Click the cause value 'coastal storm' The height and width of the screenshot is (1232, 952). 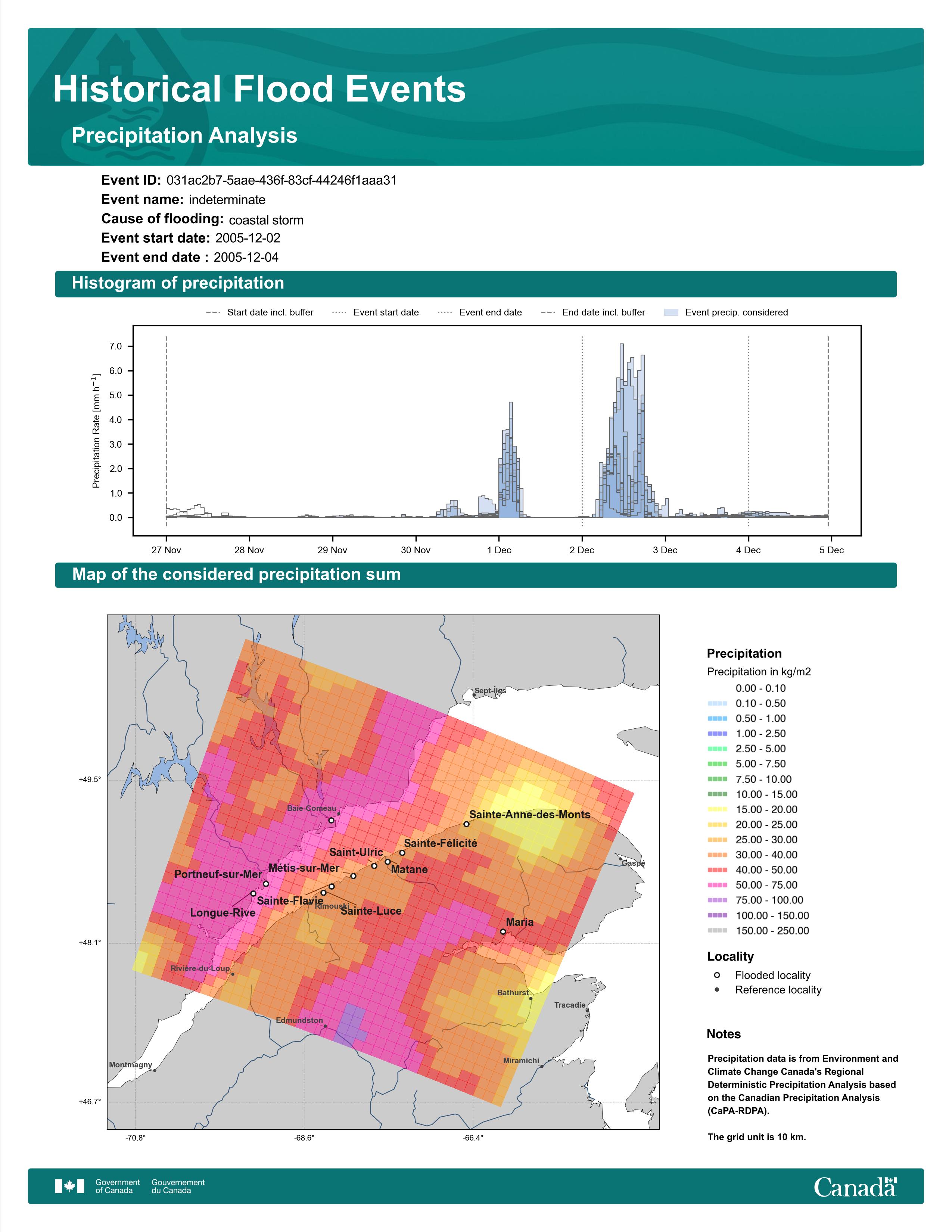coord(266,220)
